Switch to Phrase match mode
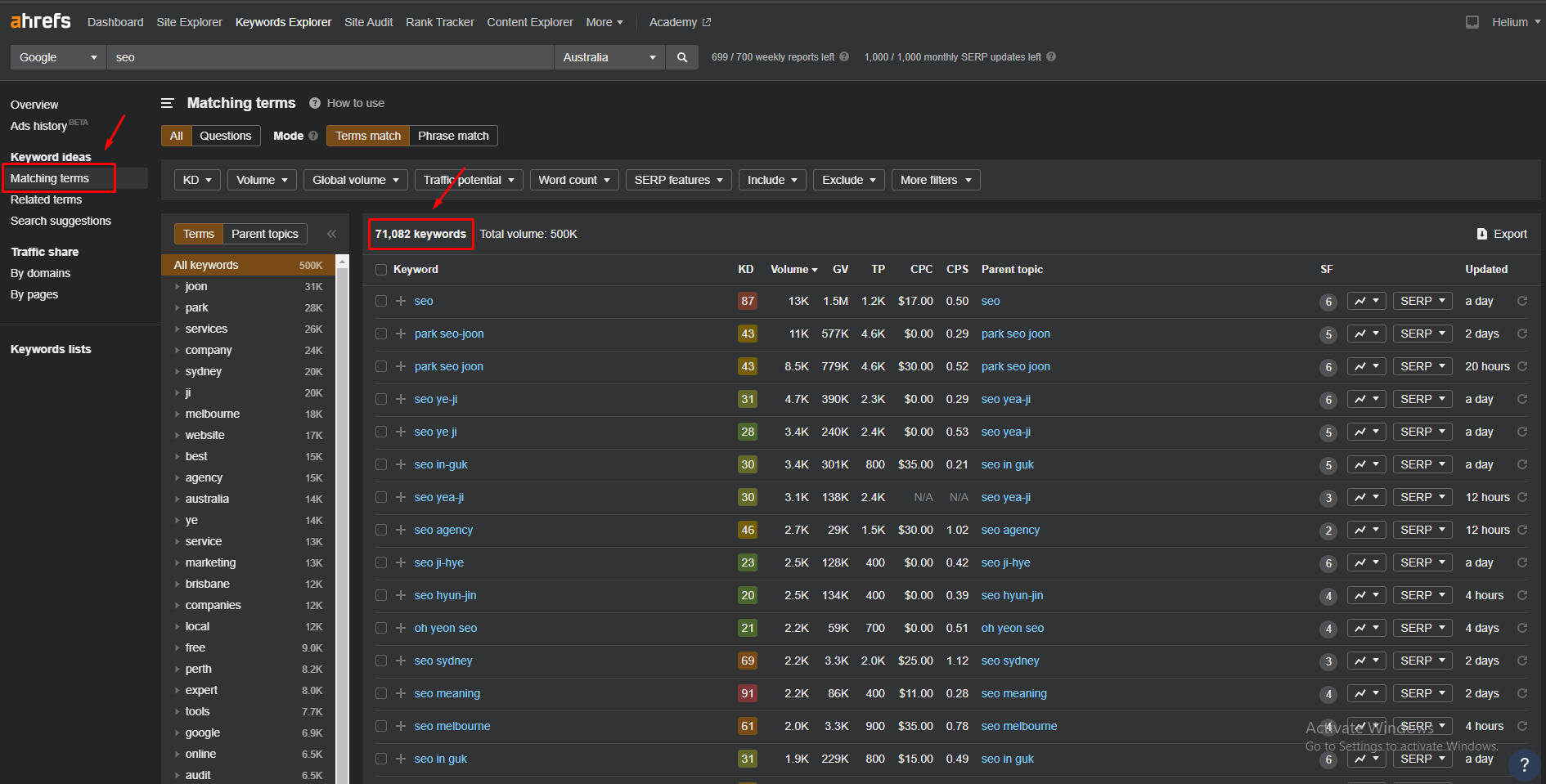 click(x=453, y=136)
